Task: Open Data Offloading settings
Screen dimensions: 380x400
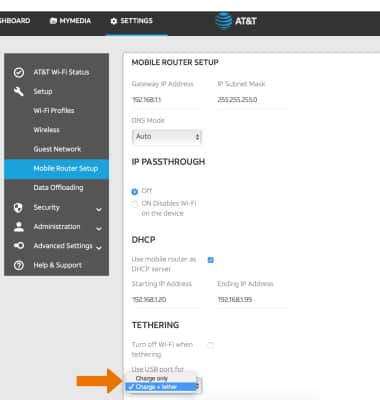Action: pyautogui.click(x=58, y=188)
